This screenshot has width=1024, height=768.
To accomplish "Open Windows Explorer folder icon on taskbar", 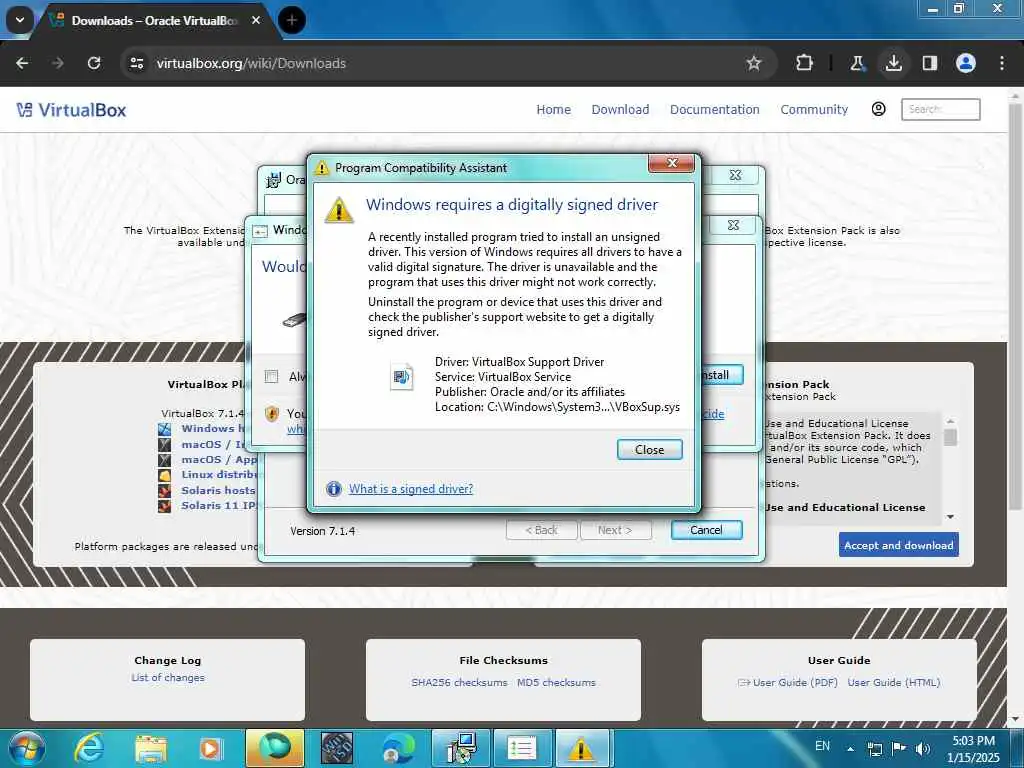I will pyautogui.click(x=151, y=748).
